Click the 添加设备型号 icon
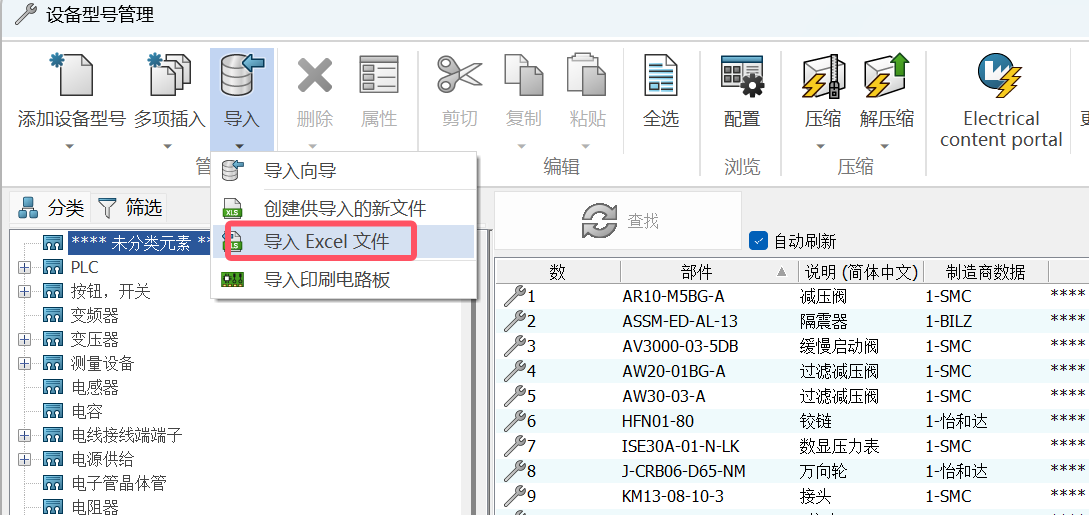 pos(71,77)
